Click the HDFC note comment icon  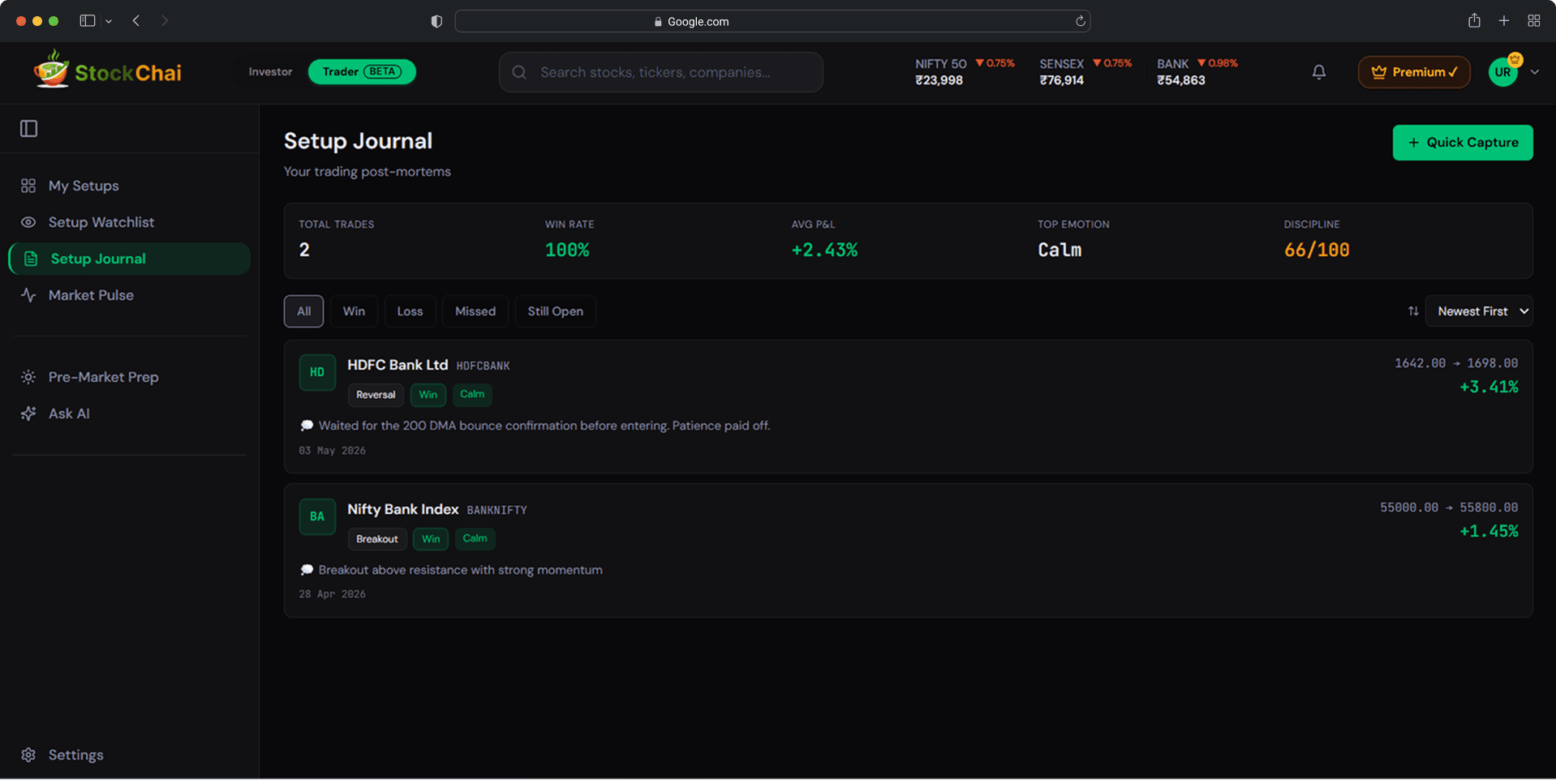pos(307,426)
